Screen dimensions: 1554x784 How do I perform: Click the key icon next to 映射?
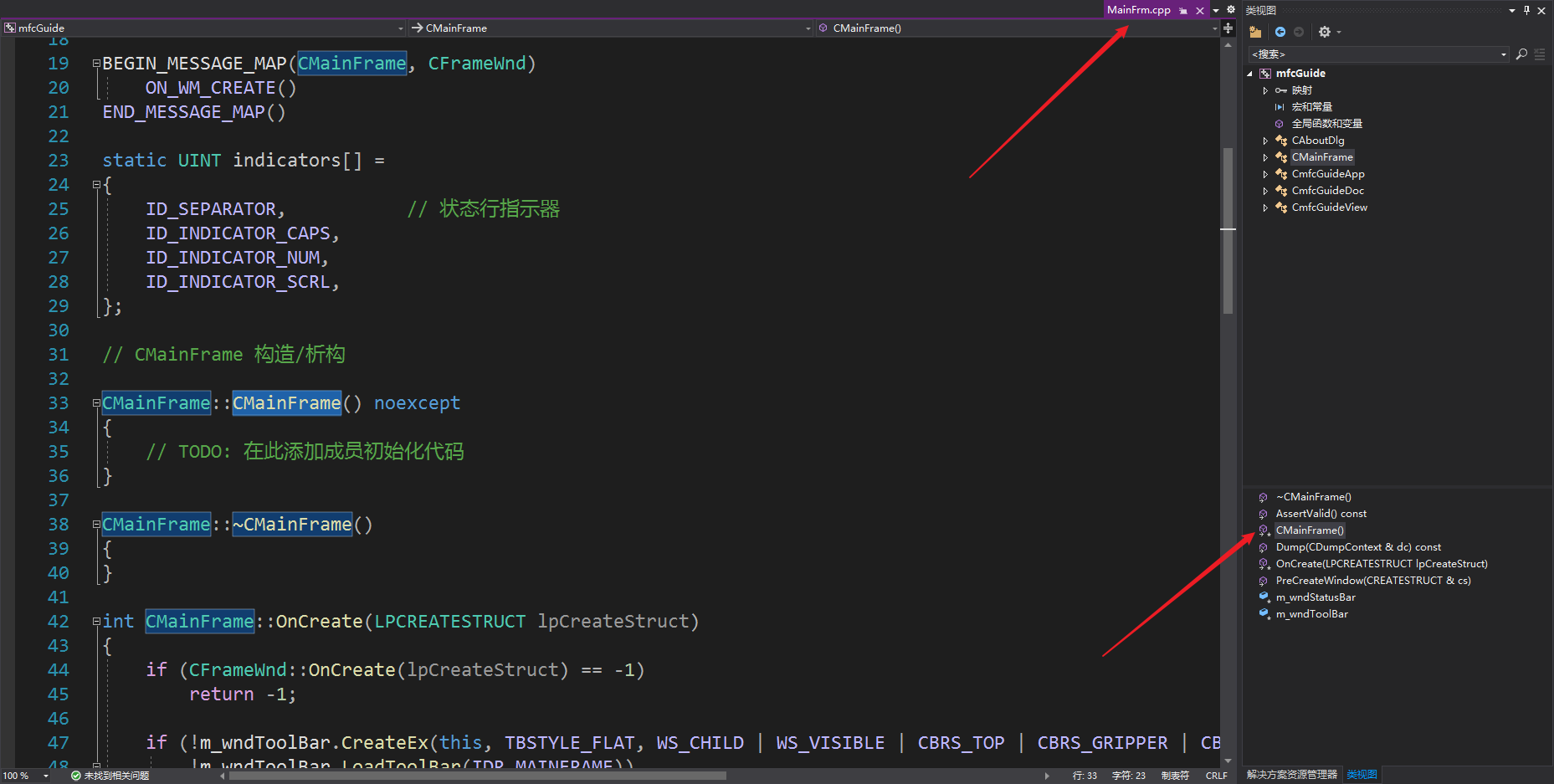pyautogui.click(x=1281, y=90)
